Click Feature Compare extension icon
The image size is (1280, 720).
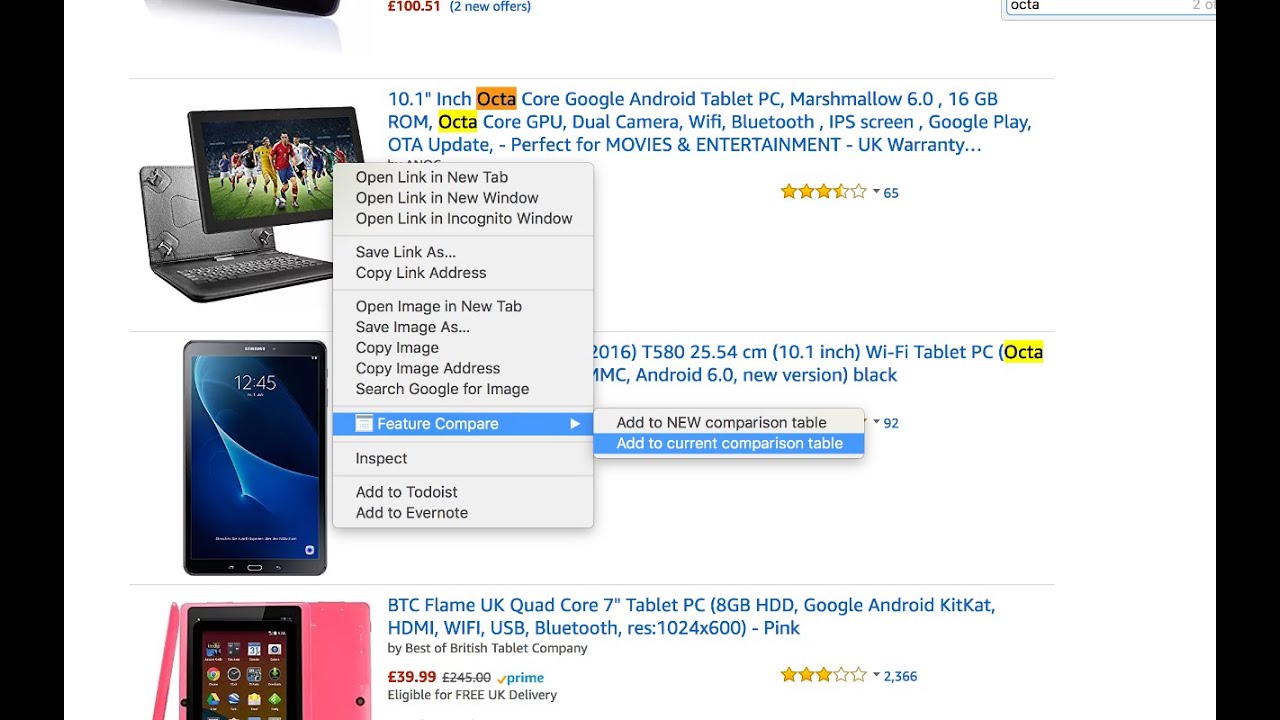364,424
